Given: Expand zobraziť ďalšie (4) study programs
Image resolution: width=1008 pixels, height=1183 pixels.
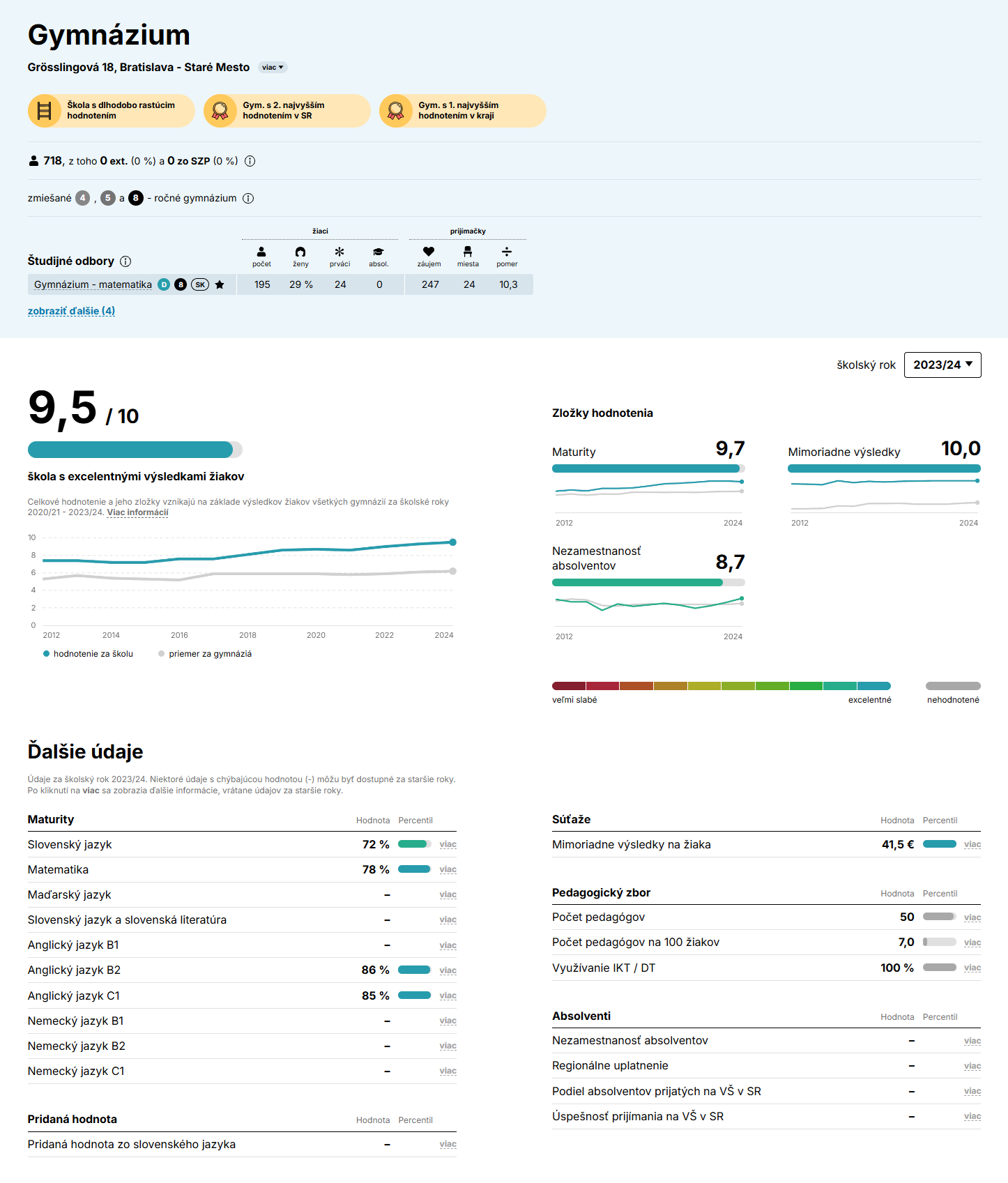Looking at the screenshot, I should tap(71, 311).
